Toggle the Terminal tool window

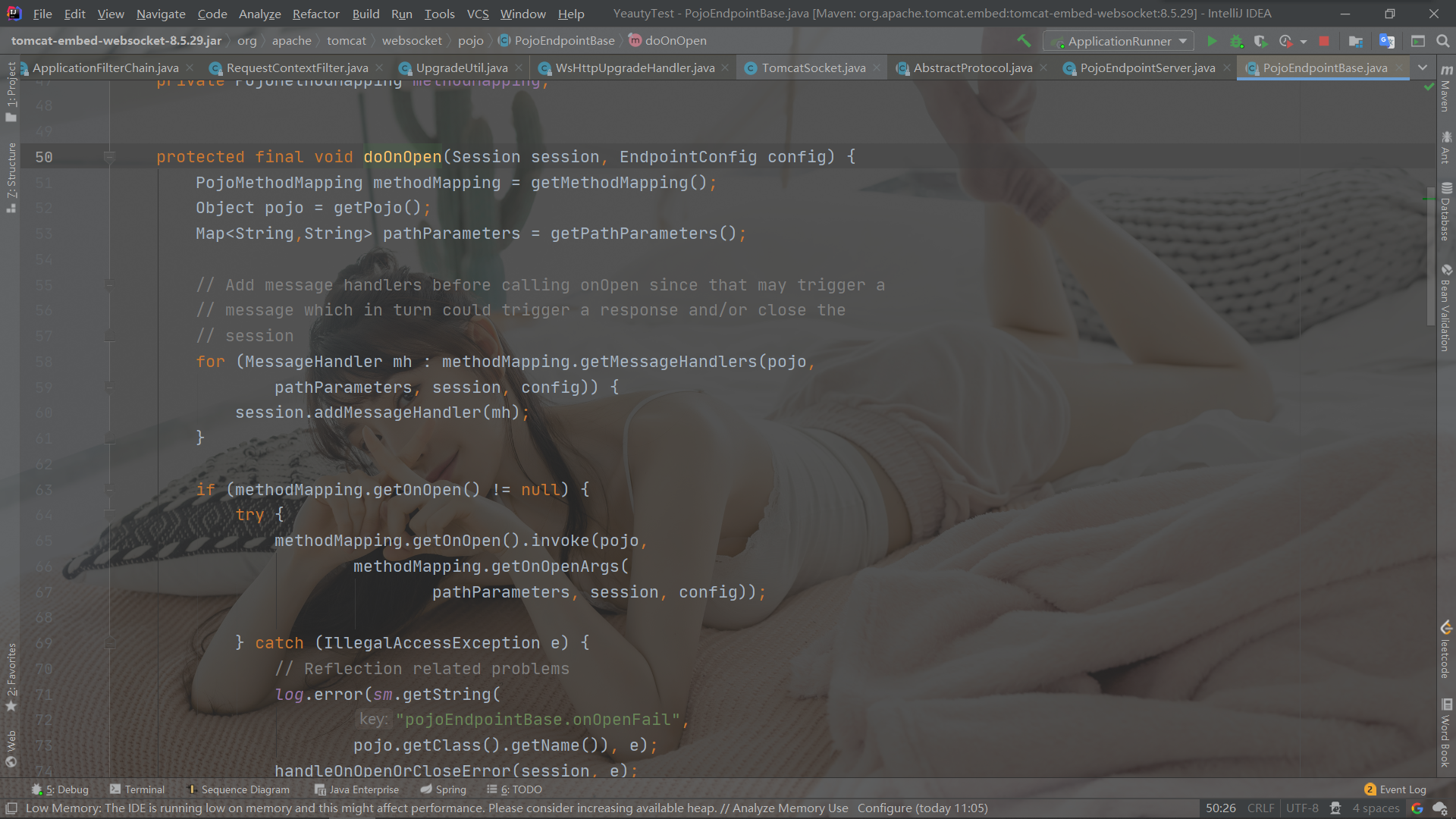pos(136,789)
